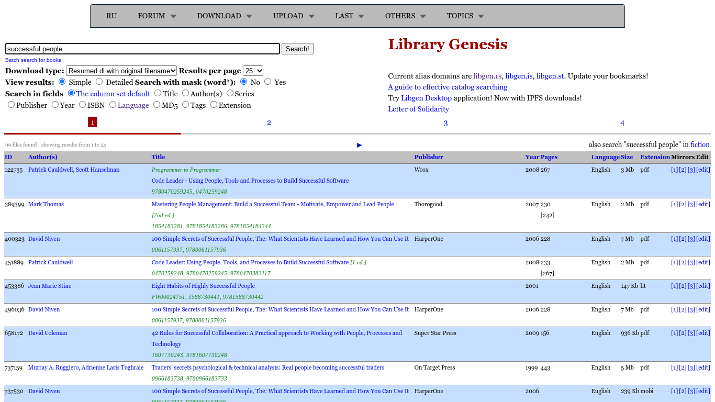The width and height of the screenshot is (715, 402).
Task: Expand the LAST menu
Action: [x=349, y=16]
